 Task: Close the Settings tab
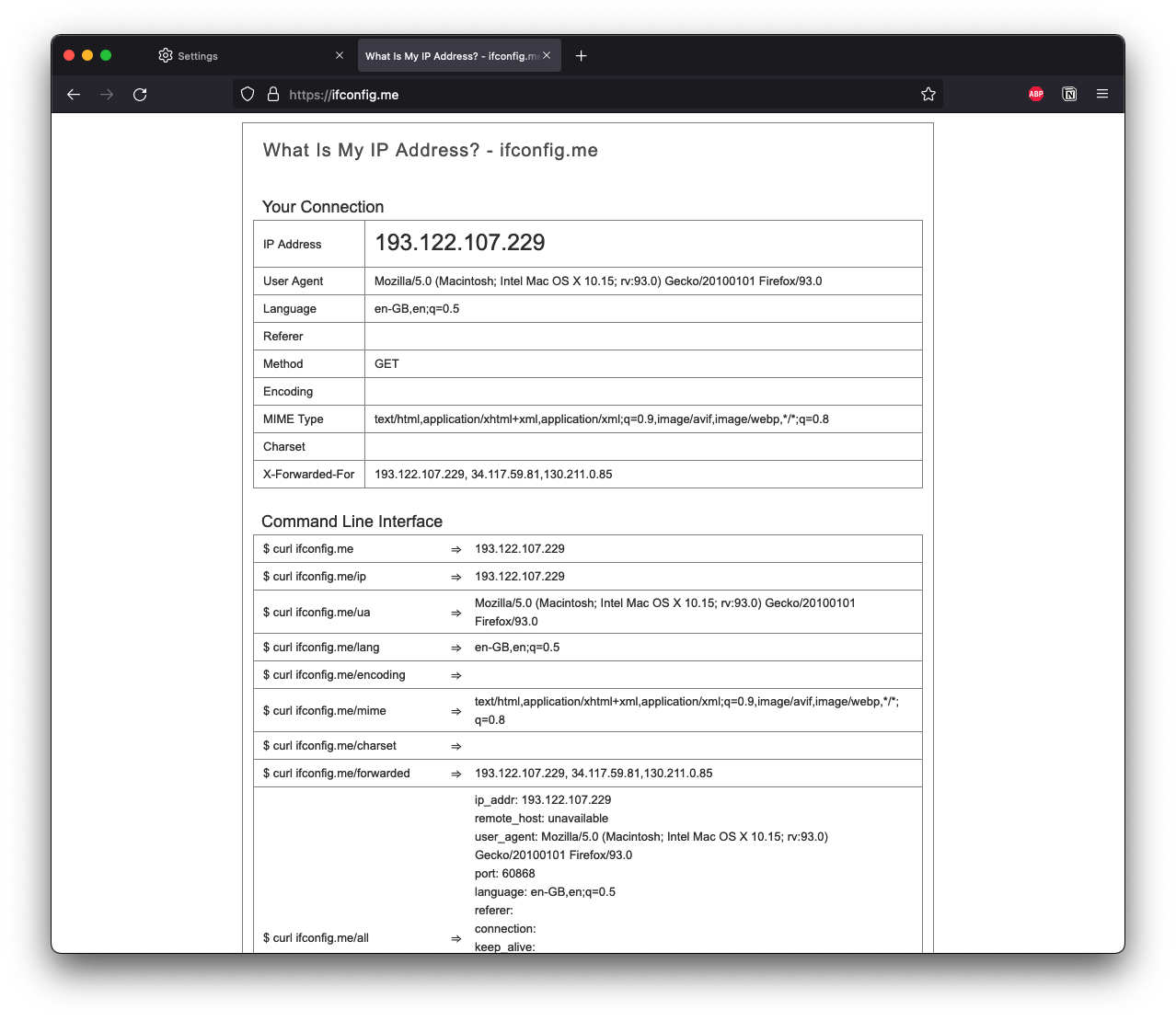pos(340,56)
